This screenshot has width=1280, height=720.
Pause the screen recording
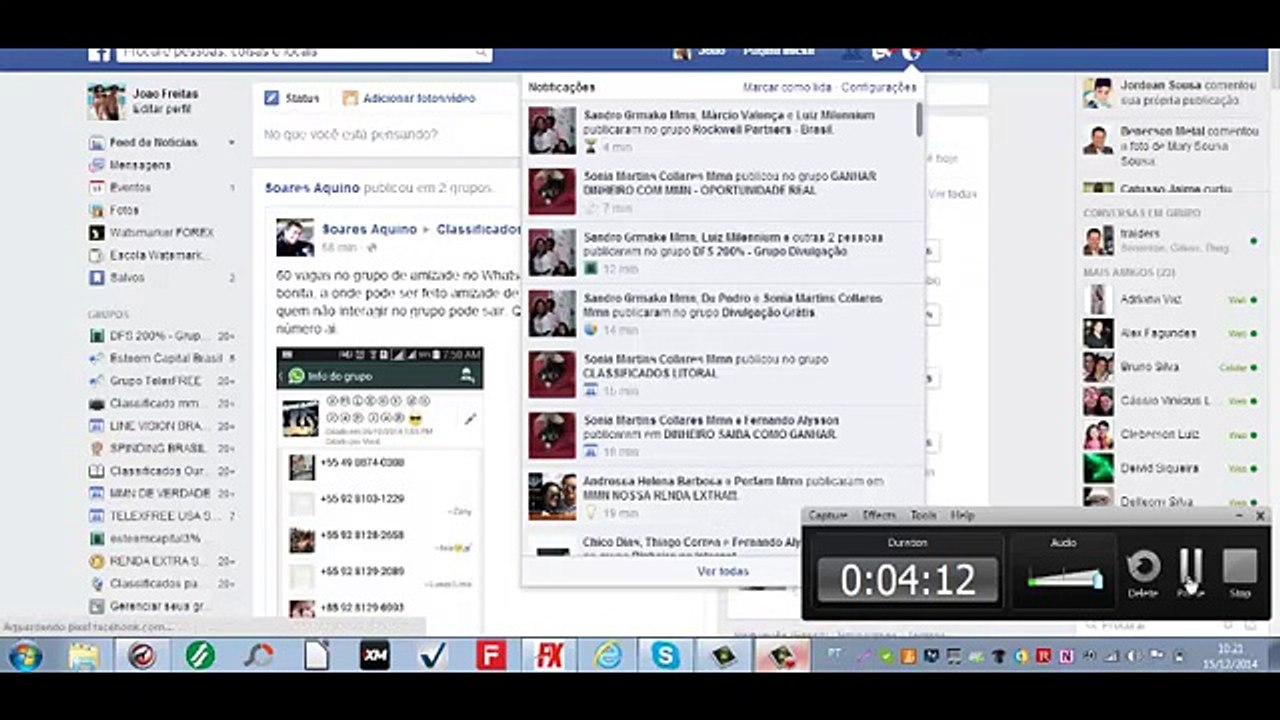1190,572
